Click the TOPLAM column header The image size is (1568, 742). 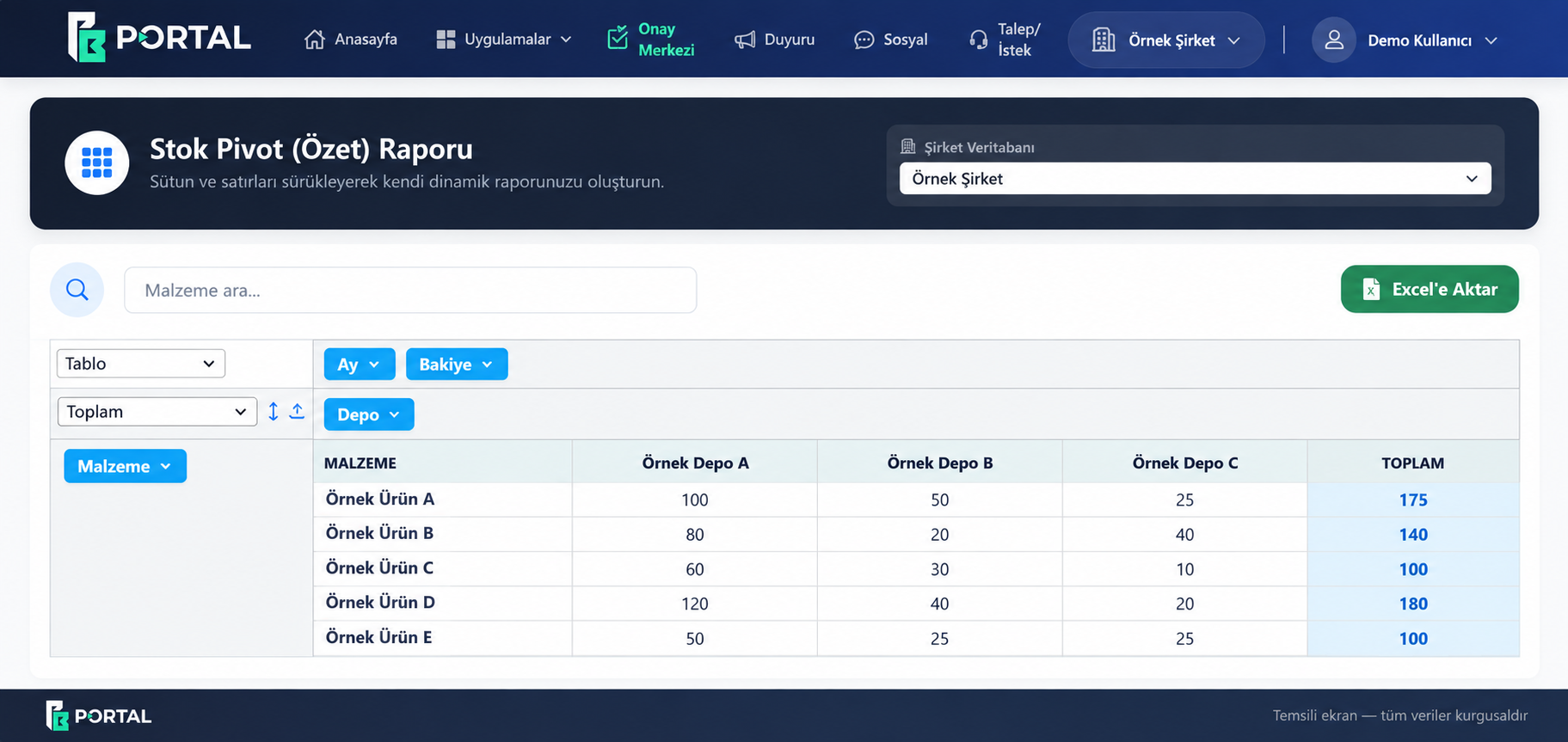pos(1413,463)
